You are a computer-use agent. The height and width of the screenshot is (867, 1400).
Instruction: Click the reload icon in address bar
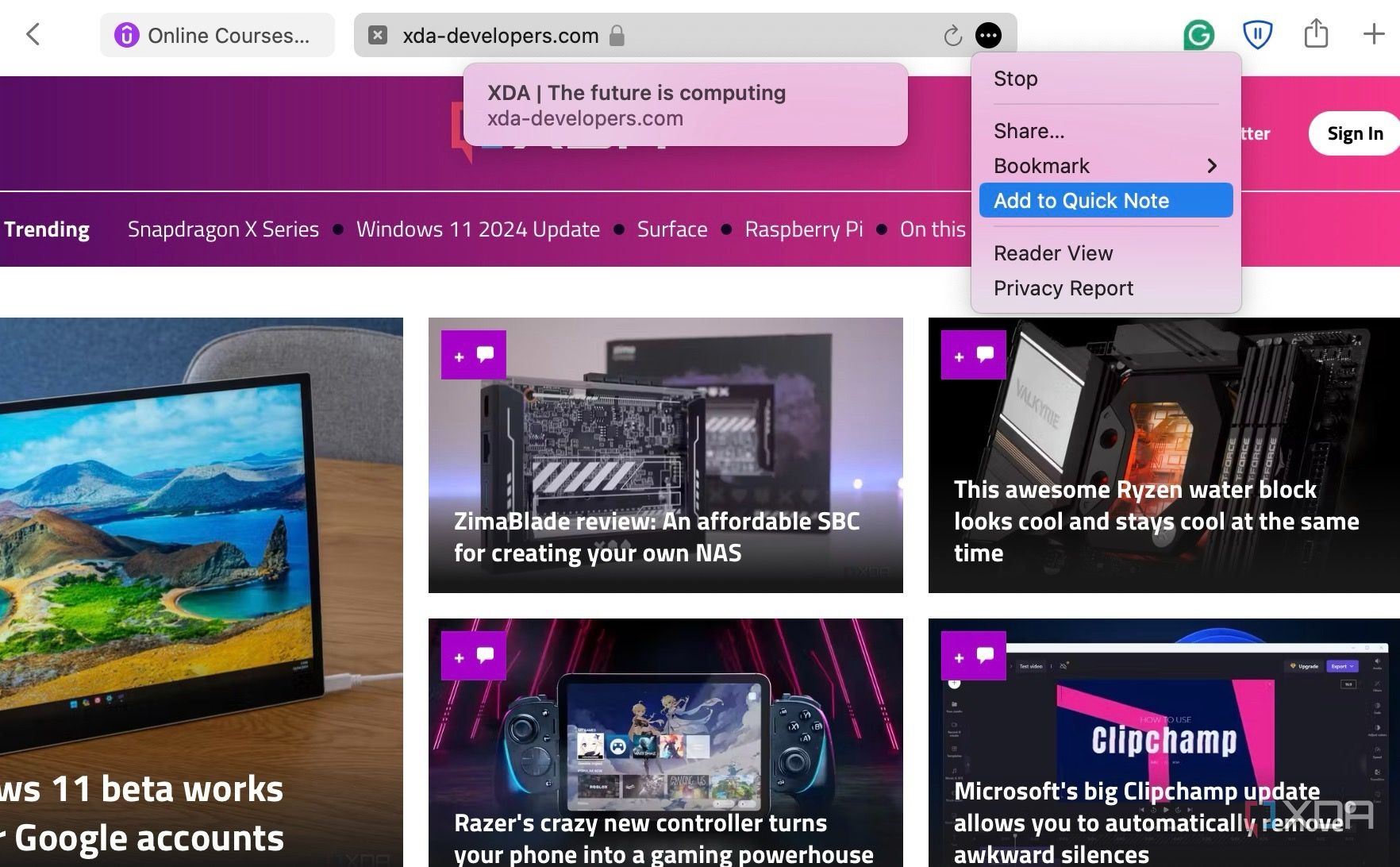[x=952, y=36]
